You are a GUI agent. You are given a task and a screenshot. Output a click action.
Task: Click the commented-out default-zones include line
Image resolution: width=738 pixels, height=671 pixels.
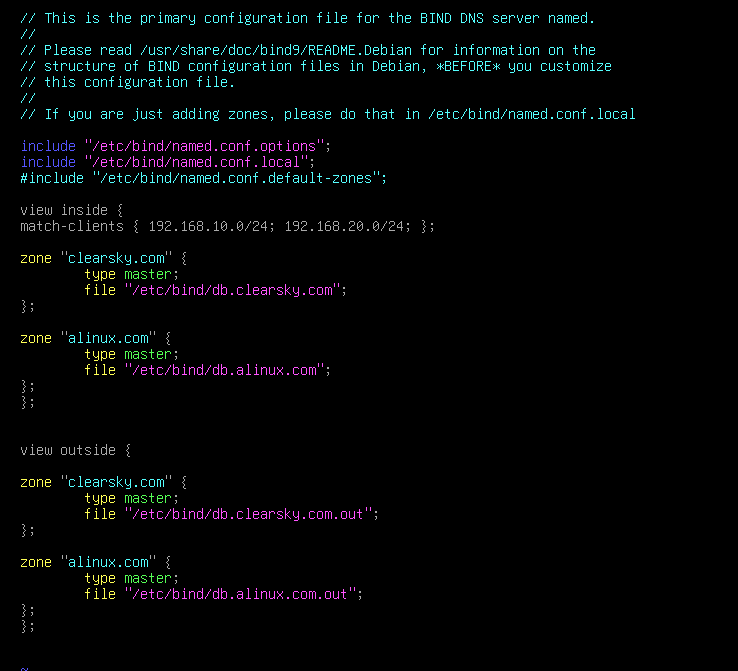point(203,178)
